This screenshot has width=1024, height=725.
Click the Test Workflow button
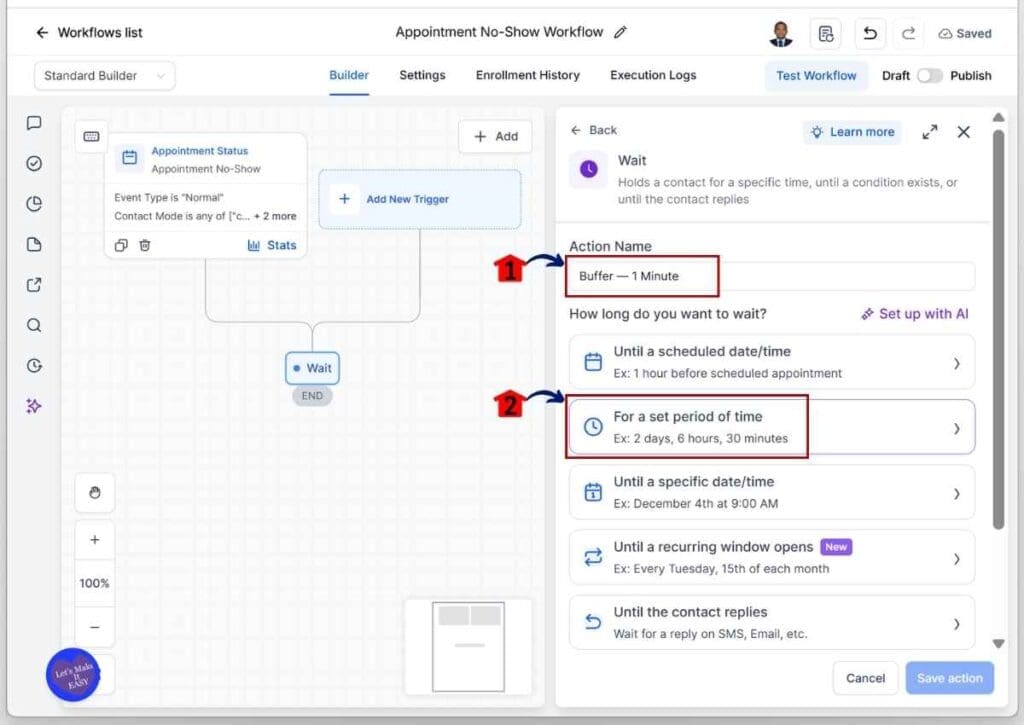point(816,76)
